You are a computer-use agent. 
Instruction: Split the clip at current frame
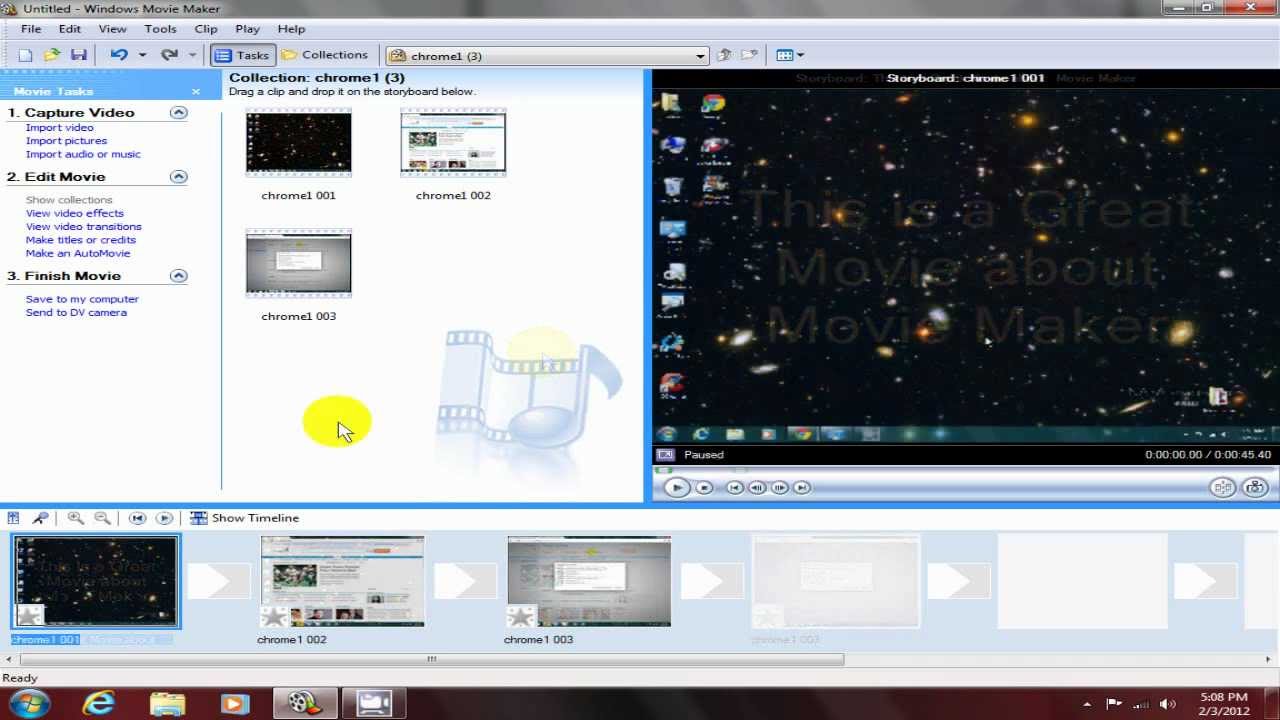[1222, 488]
